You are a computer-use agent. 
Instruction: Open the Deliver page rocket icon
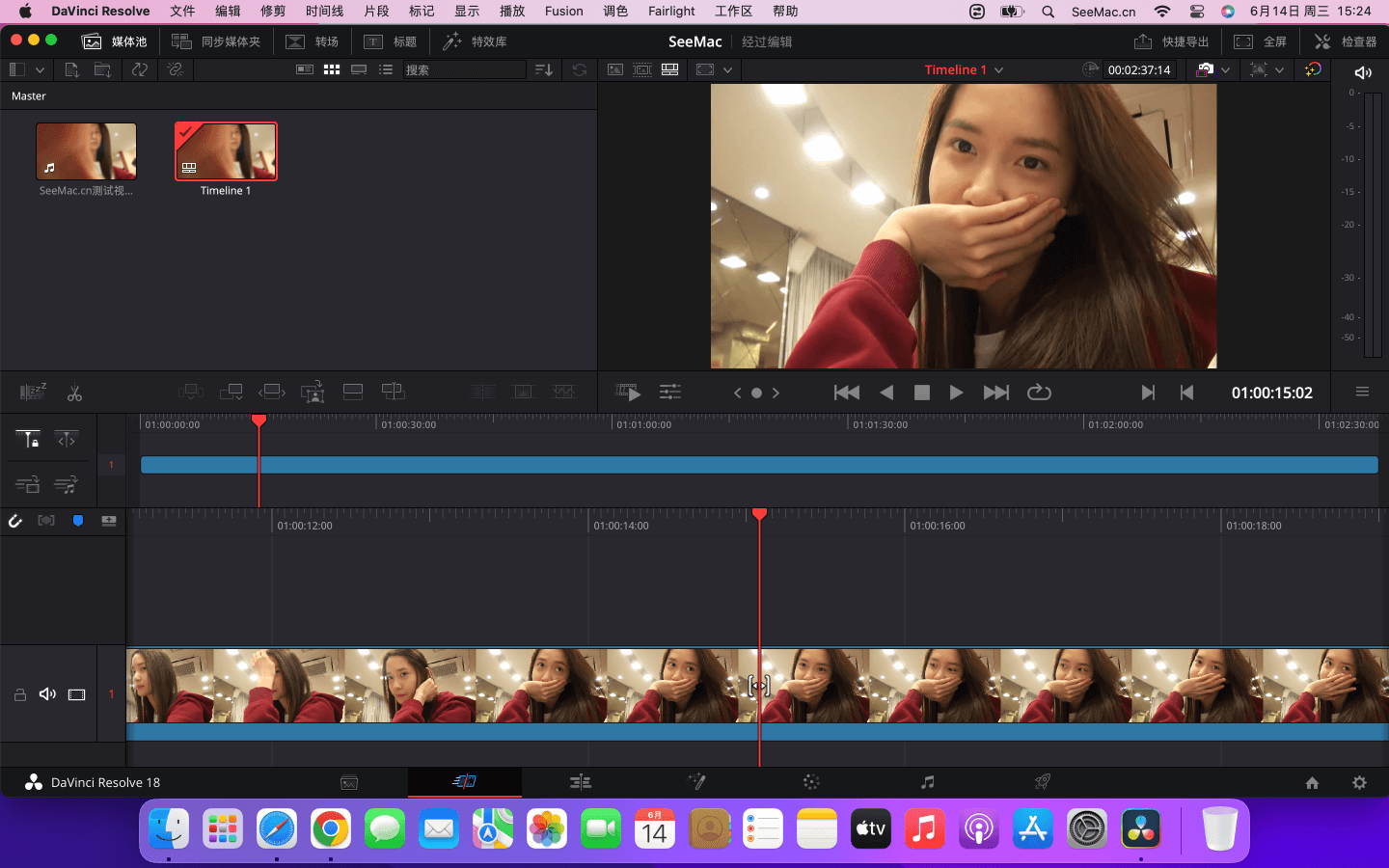coord(1042,782)
